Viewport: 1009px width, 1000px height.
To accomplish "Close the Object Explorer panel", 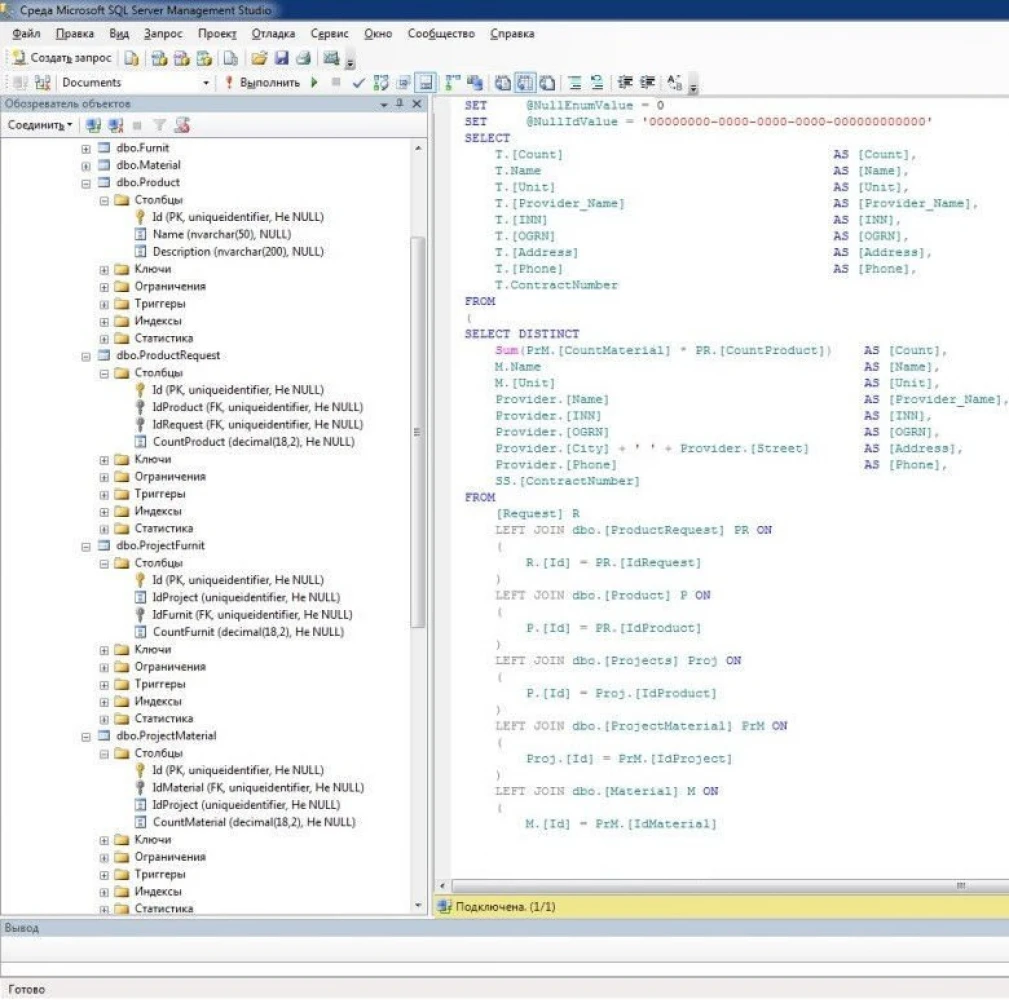I will (417, 104).
